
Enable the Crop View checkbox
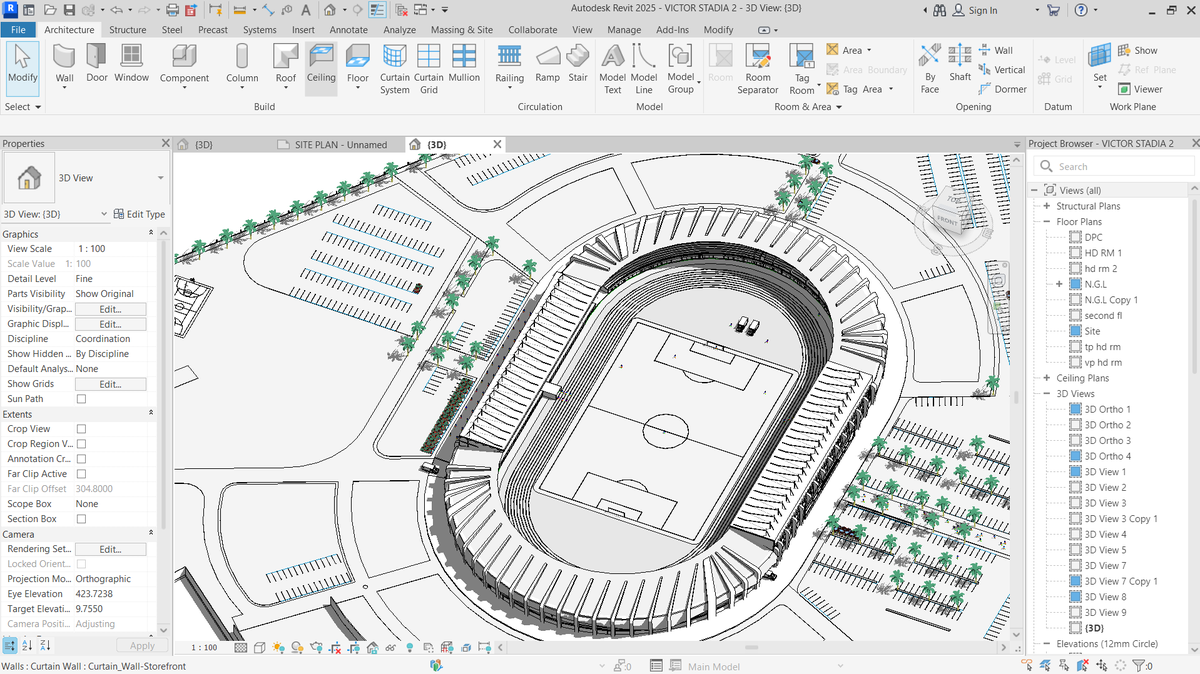click(82, 429)
